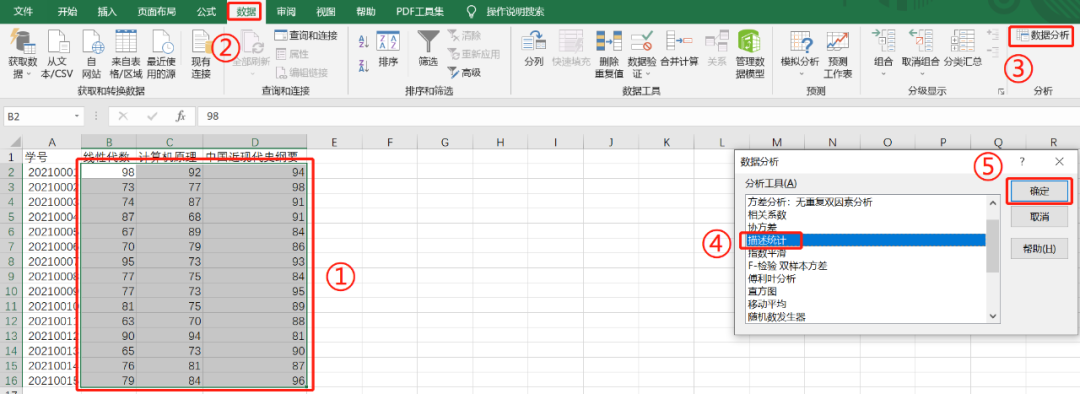This screenshot has height=394, width=1080.
Task: Toggle the 筛选 (Filter) funnel
Action: (428, 49)
